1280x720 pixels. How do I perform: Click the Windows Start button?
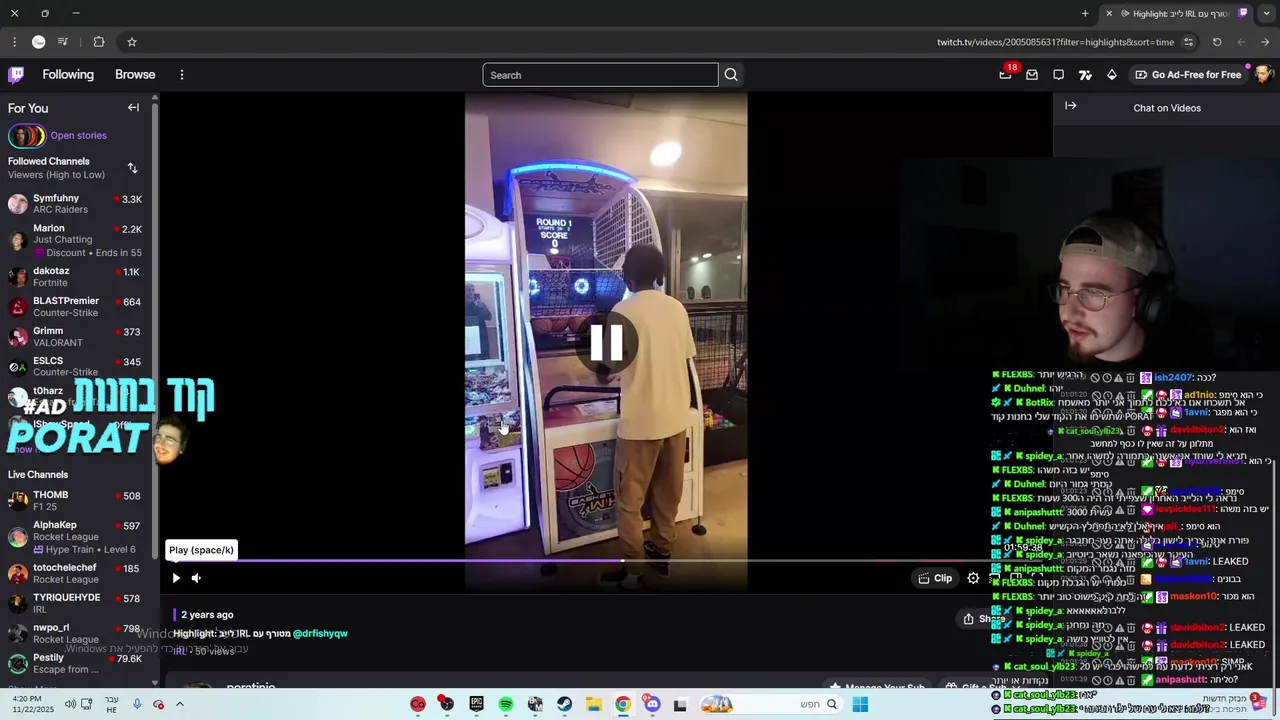point(860,704)
